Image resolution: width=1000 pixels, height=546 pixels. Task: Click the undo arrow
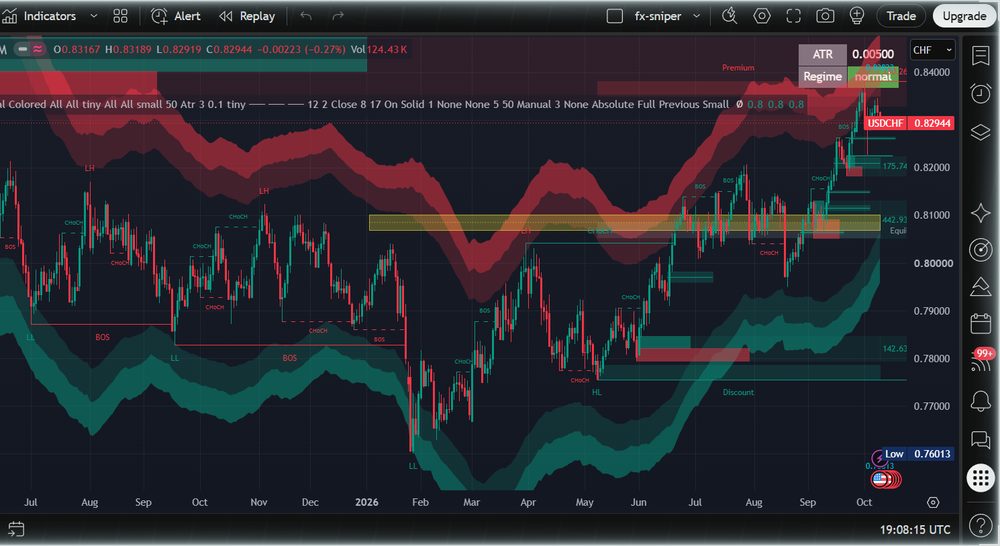306,16
